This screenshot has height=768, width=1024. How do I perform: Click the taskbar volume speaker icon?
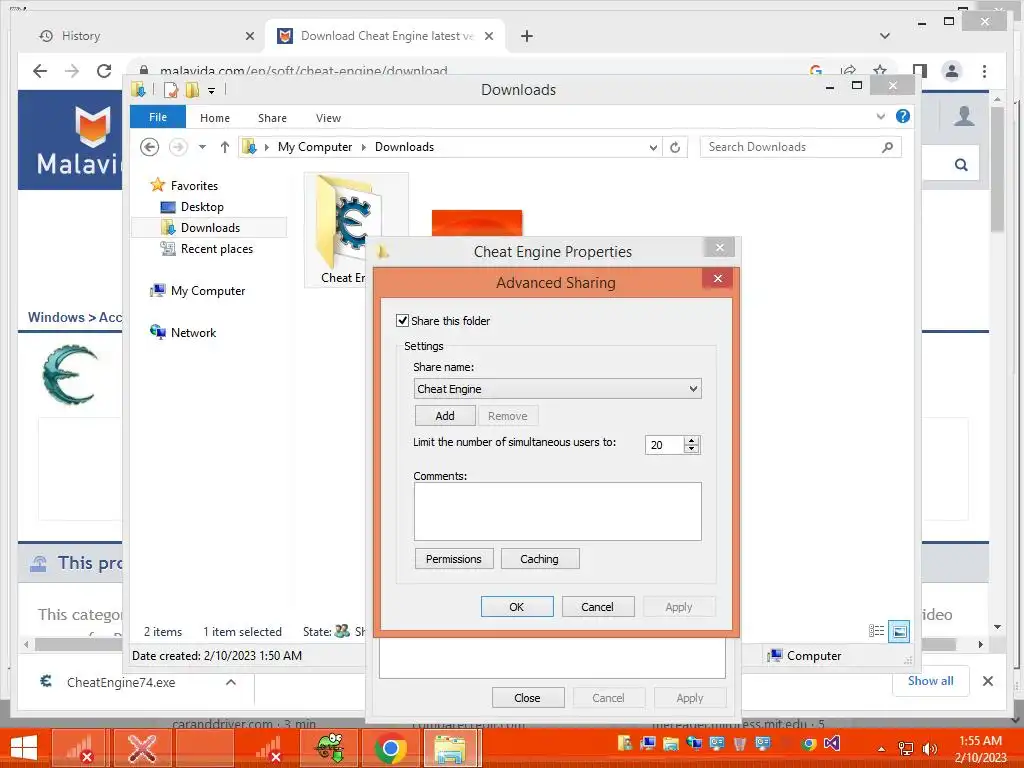929,748
